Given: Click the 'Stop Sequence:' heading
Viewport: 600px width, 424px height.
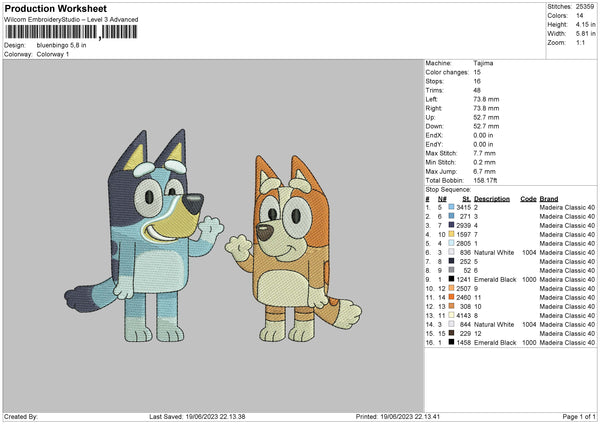Looking at the screenshot, I should coord(448,190).
